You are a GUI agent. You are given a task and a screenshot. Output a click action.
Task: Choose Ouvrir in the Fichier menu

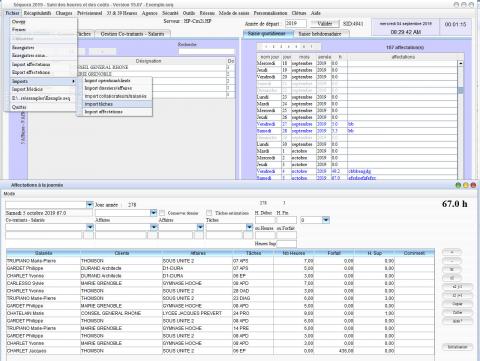[x=43, y=22]
